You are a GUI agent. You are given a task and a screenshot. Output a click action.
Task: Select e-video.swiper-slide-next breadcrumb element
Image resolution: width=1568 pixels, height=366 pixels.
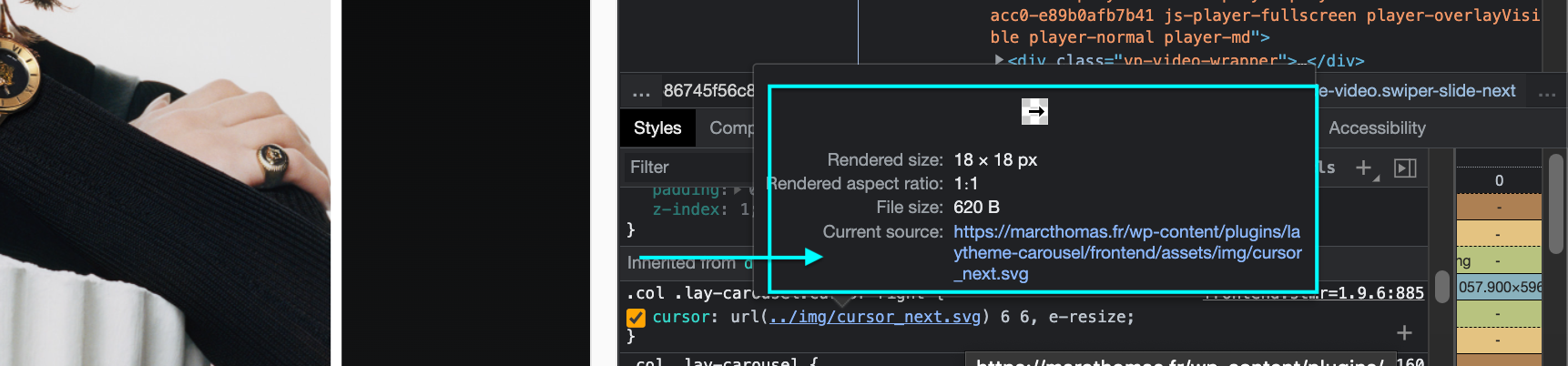pyautogui.click(x=1416, y=91)
